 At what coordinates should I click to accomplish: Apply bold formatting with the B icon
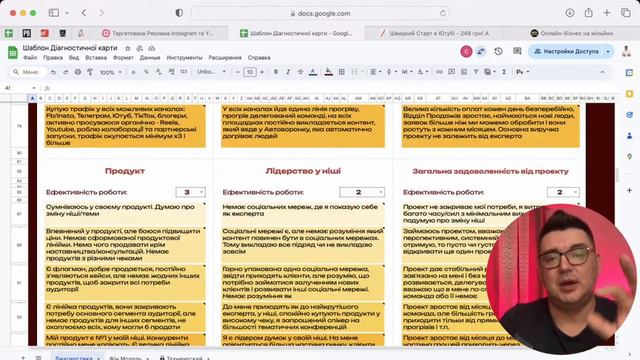276,72
